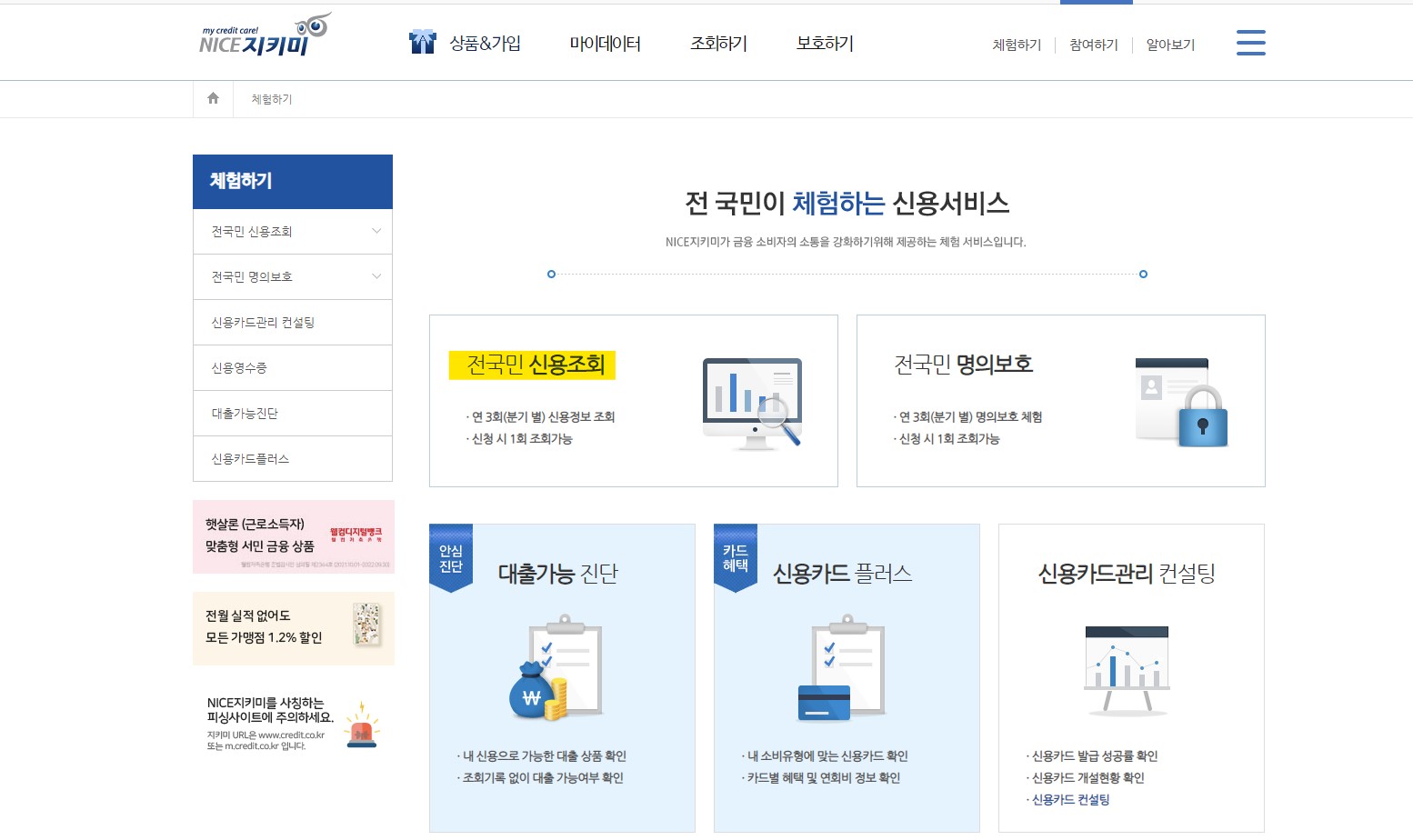The image size is (1413, 840).
Task: Select the 알아보기 top link
Action: tap(1170, 45)
